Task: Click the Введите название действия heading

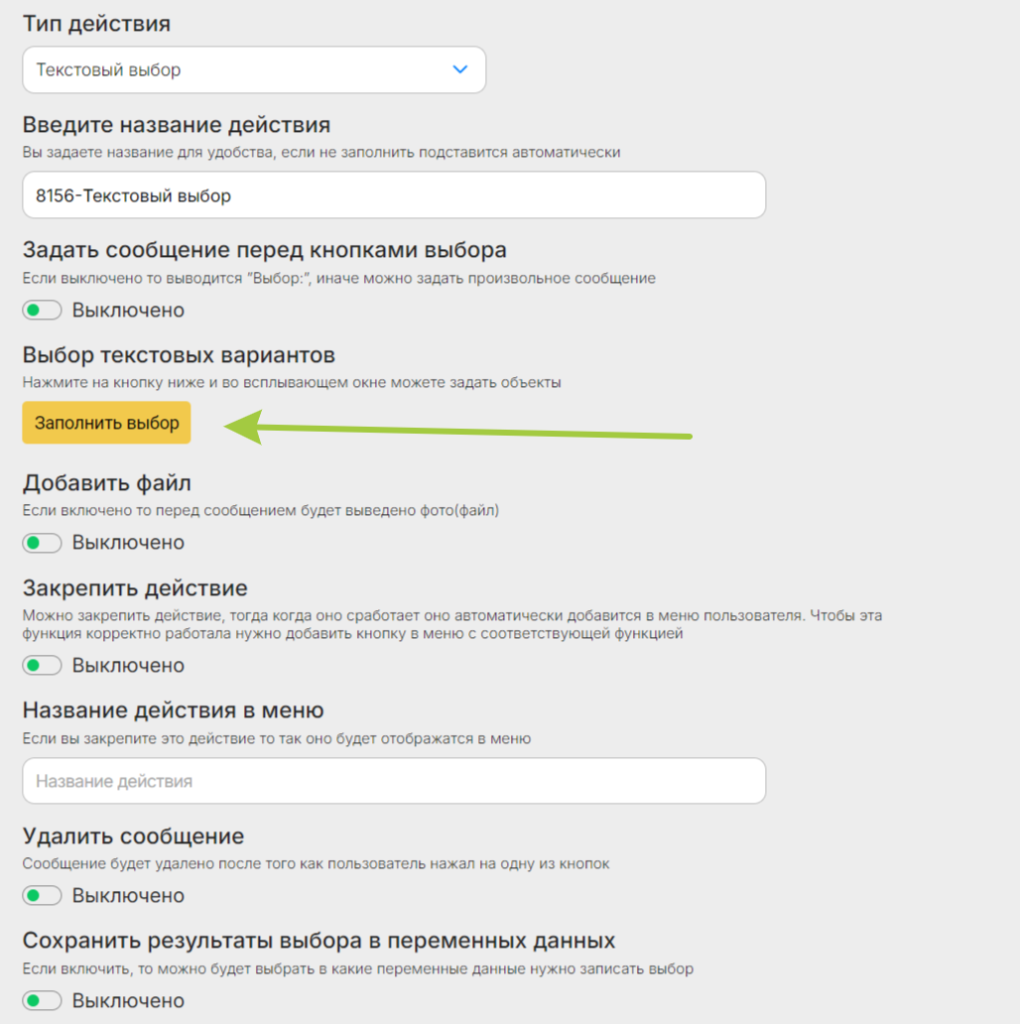Action: 176,125
